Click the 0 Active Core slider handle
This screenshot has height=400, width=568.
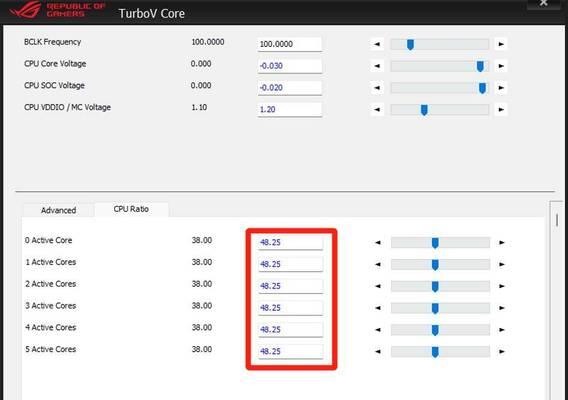point(435,243)
